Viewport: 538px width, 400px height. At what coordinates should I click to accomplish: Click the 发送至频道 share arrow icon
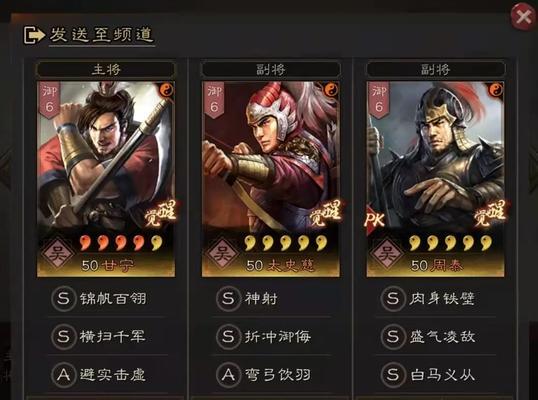point(34,35)
